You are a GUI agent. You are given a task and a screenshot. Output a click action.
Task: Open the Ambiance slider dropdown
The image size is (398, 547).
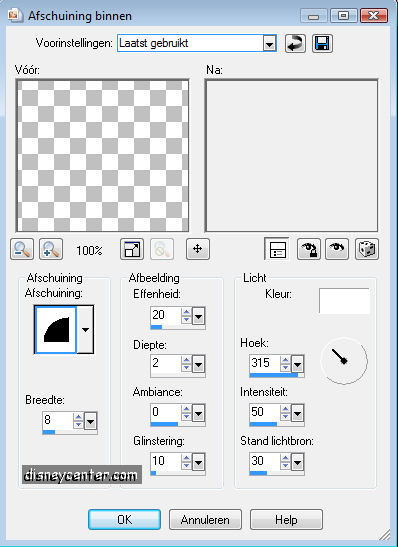(198, 414)
